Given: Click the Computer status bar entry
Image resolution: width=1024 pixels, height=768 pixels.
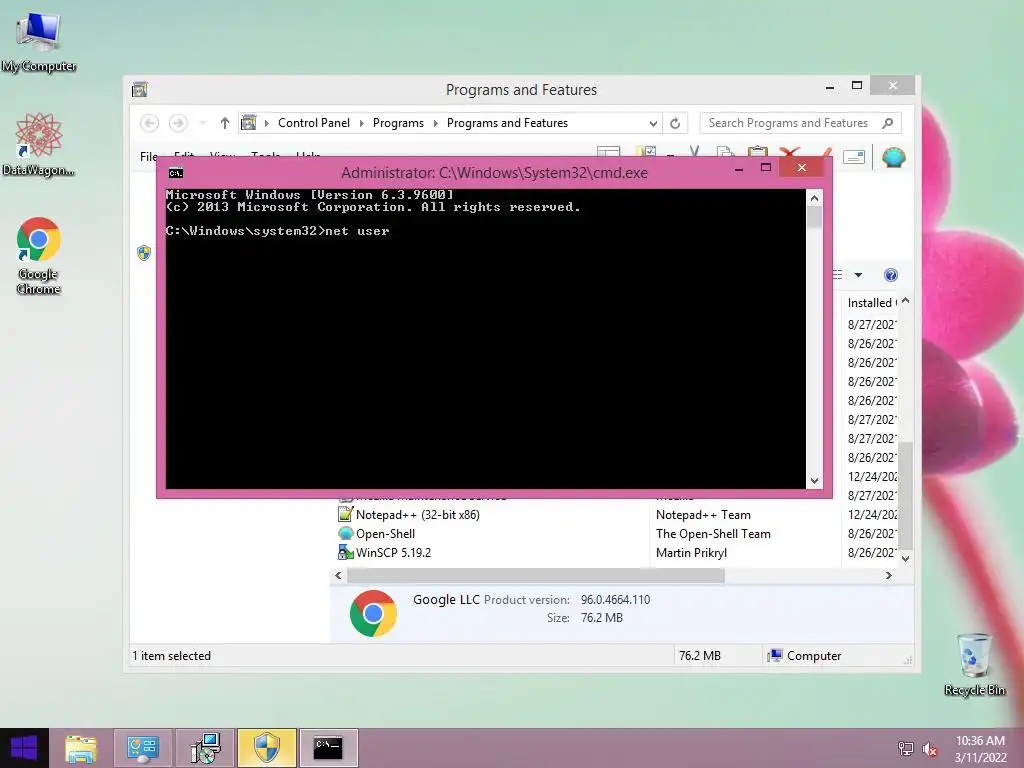Looking at the screenshot, I should [x=805, y=656].
